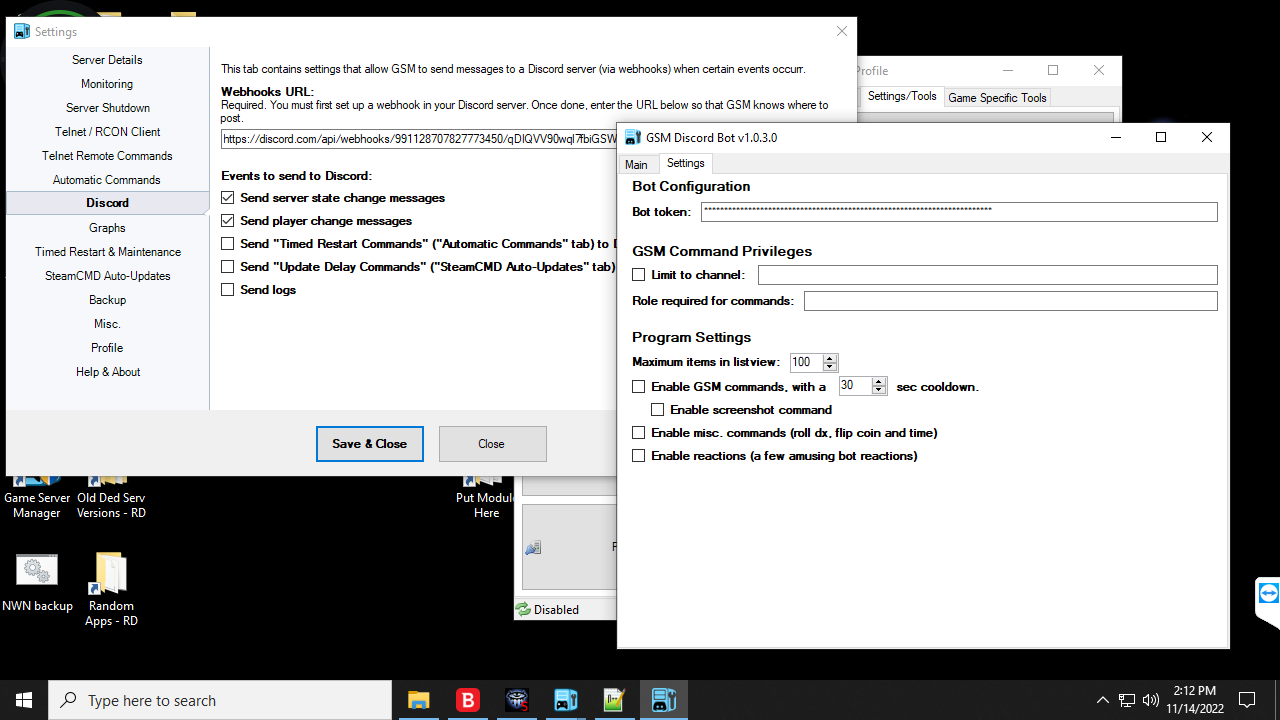The height and width of the screenshot is (720, 1280).
Task: Decrease the cooldown seconds value
Action: (879, 390)
